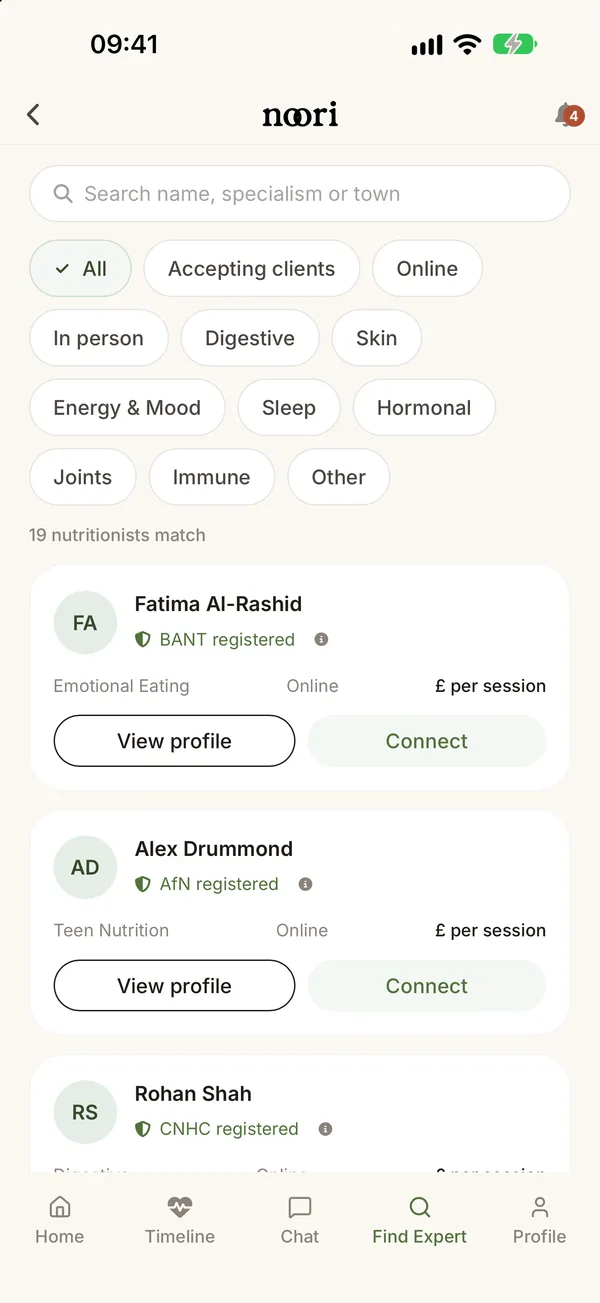This screenshot has width=600, height=1303.
Task: Tap Fatima Al-Rashid's FA avatar
Action: [85, 623]
